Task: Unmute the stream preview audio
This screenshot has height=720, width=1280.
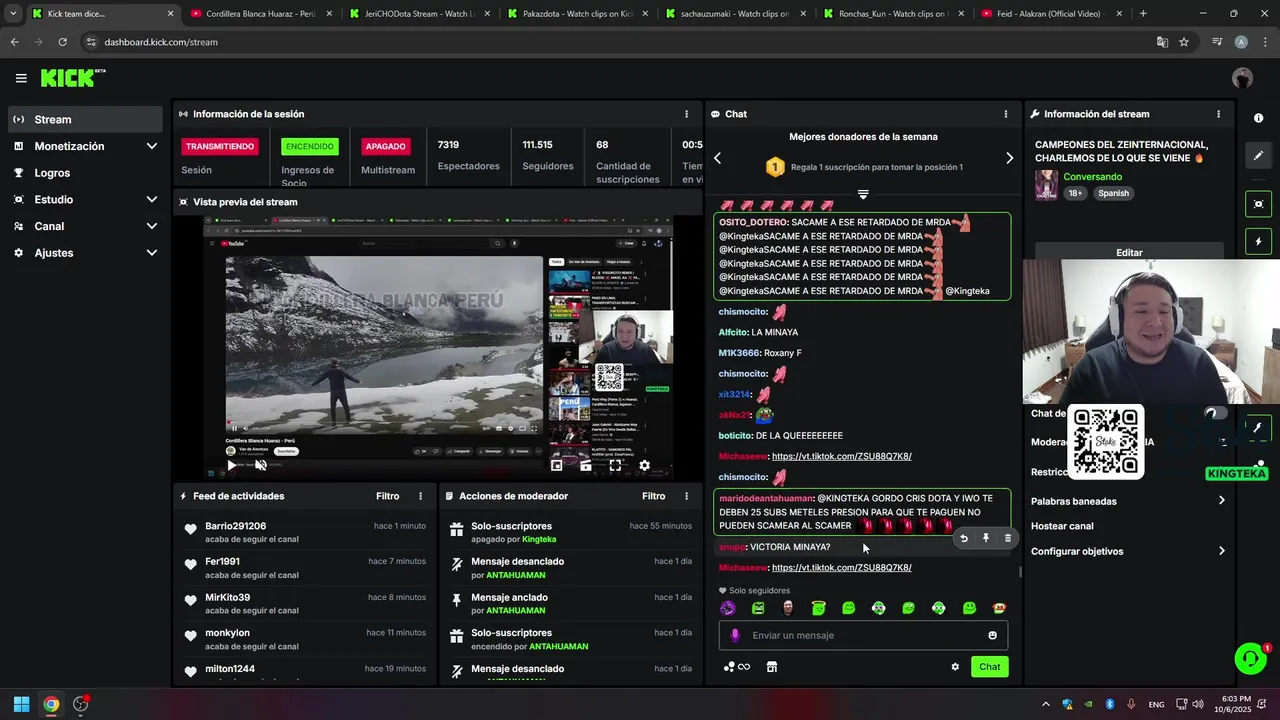Action: tap(261, 465)
